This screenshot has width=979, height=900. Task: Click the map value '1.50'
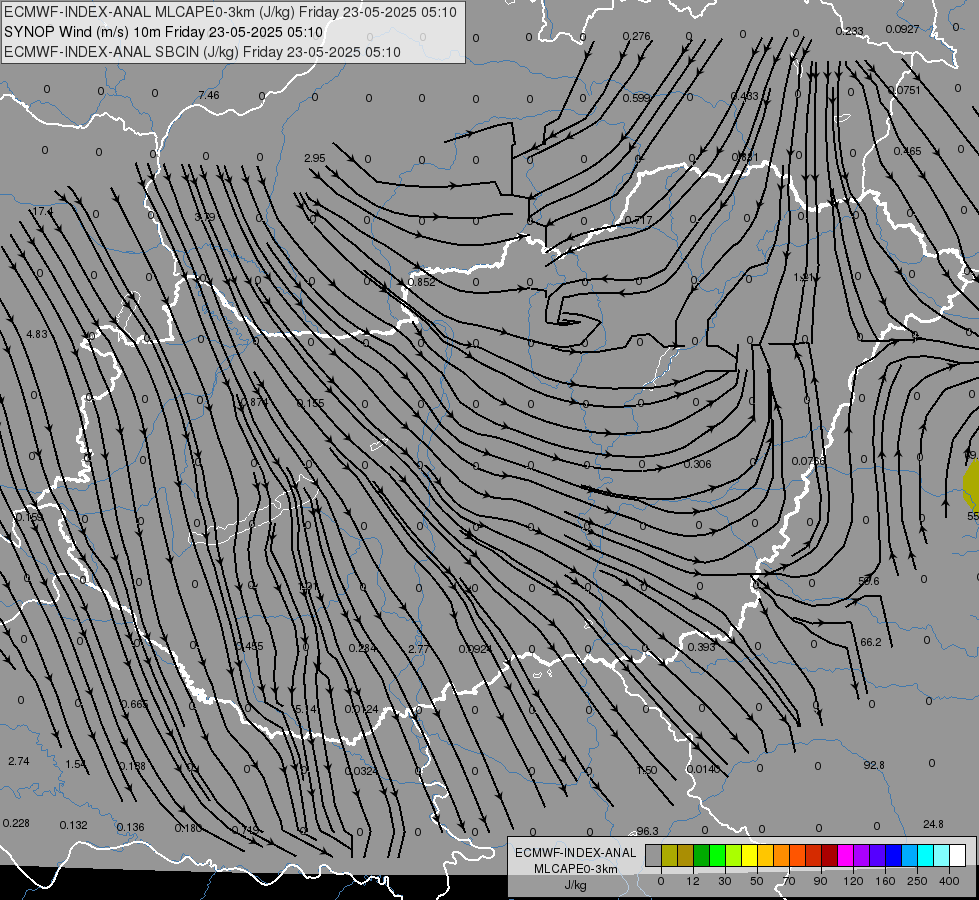(647, 770)
